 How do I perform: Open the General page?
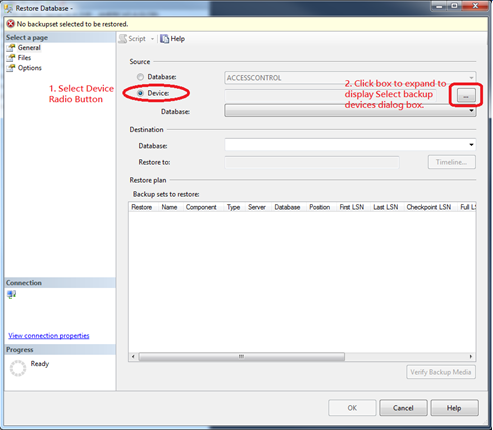[29, 48]
